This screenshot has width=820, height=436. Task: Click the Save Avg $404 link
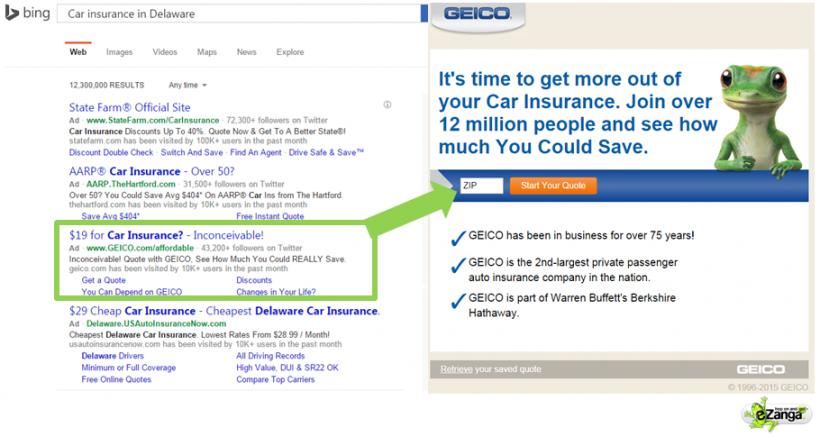pyautogui.click(x=110, y=216)
